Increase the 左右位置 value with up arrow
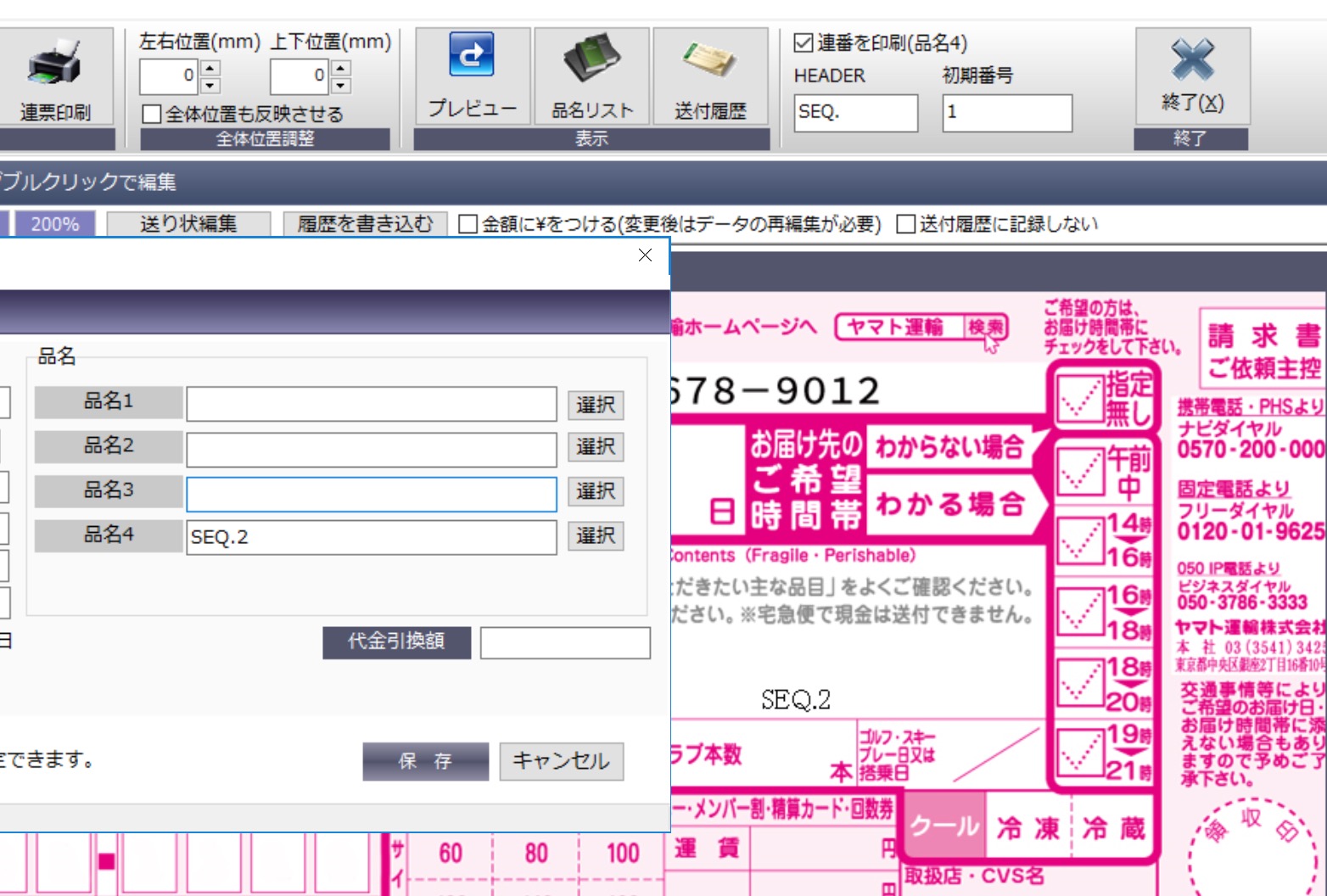Image resolution: width=1327 pixels, height=896 pixels. 211,68
